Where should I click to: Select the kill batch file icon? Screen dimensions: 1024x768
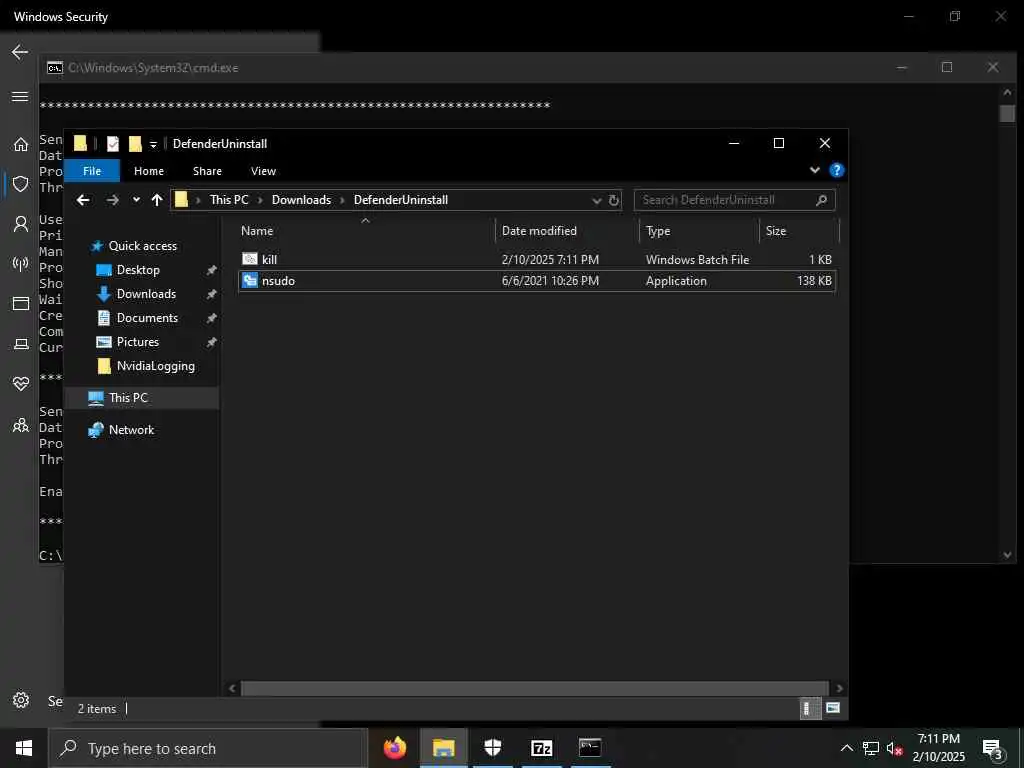[250, 259]
